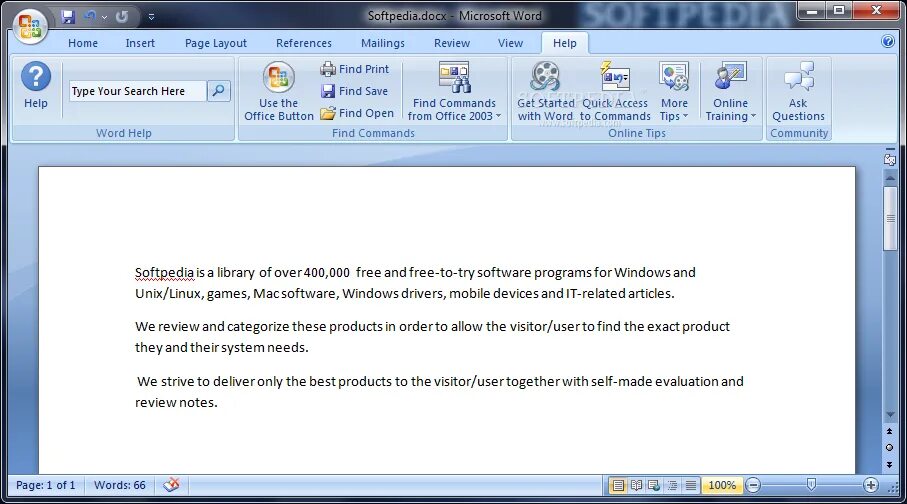
Task: Expand the More Tips dropdown
Action: tap(674, 91)
